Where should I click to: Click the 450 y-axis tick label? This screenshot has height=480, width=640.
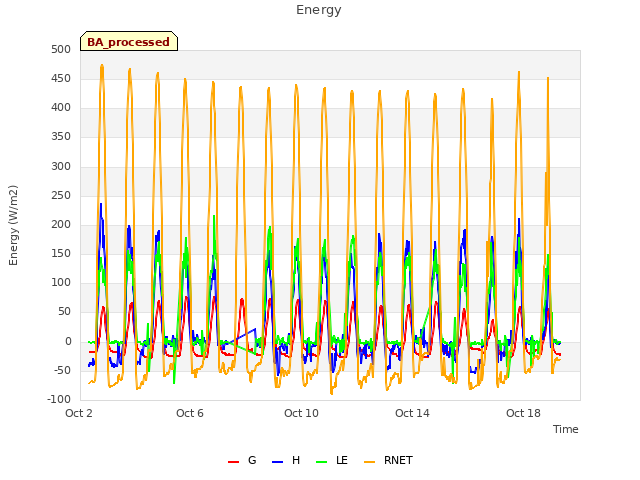click(x=61, y=78)
